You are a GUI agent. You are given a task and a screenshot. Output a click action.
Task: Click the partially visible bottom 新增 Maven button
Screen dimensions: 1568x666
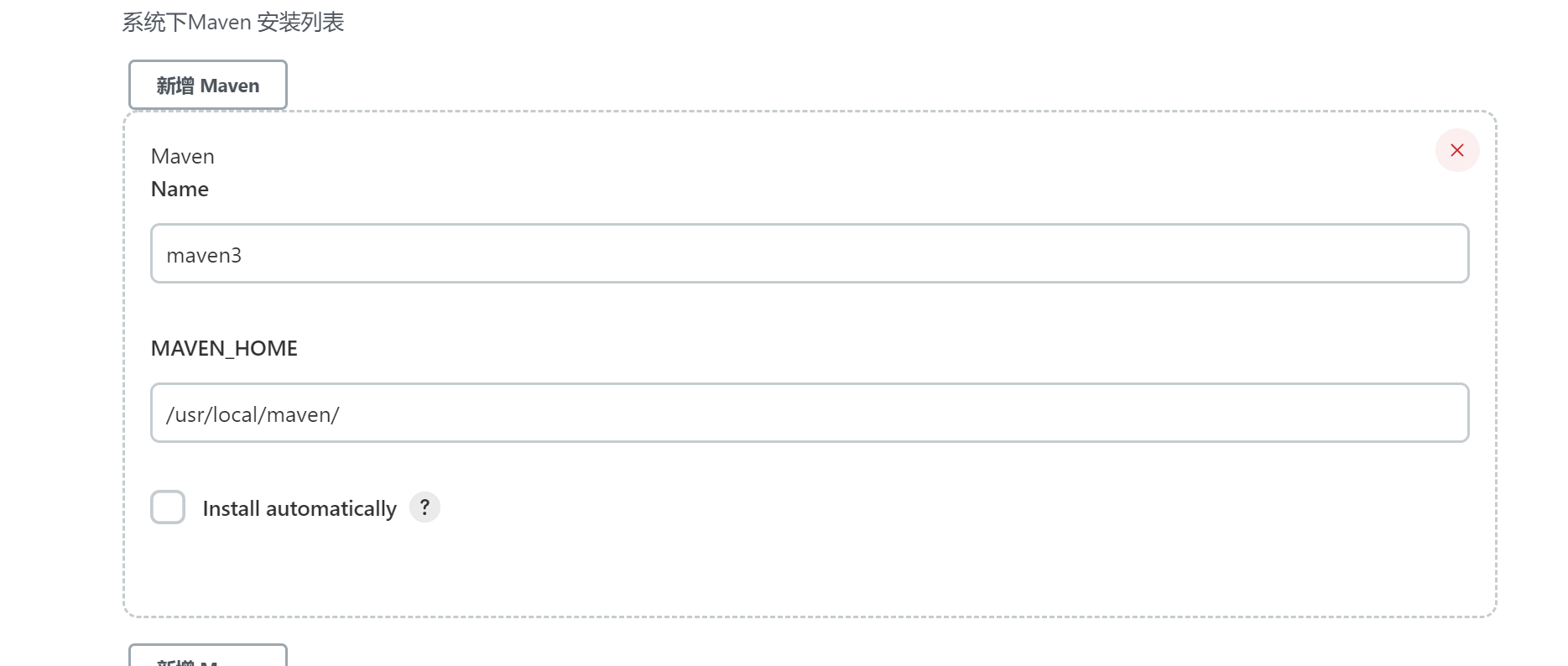pyautogui.click(x=208, y=656)
